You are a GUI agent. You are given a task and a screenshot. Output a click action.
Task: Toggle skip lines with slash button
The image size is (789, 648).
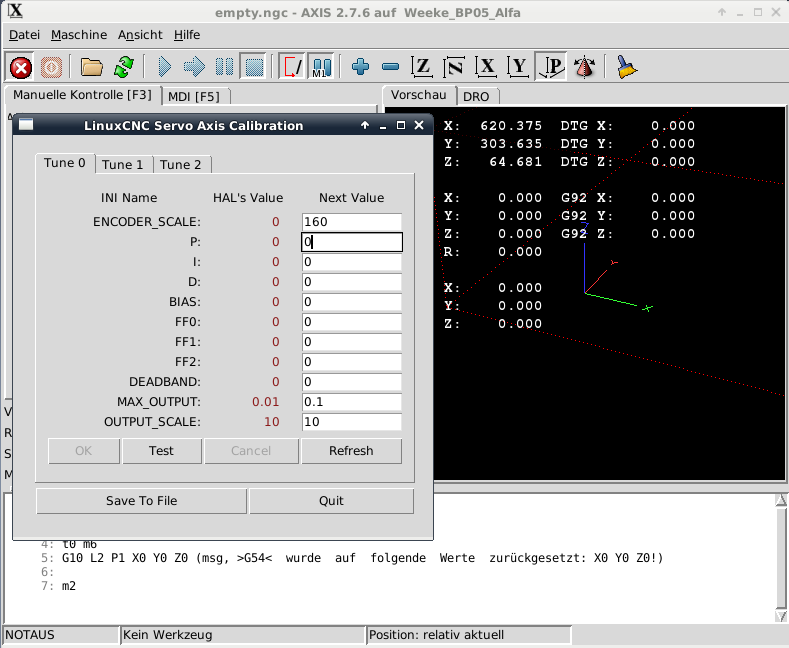(x=293, y=67)
